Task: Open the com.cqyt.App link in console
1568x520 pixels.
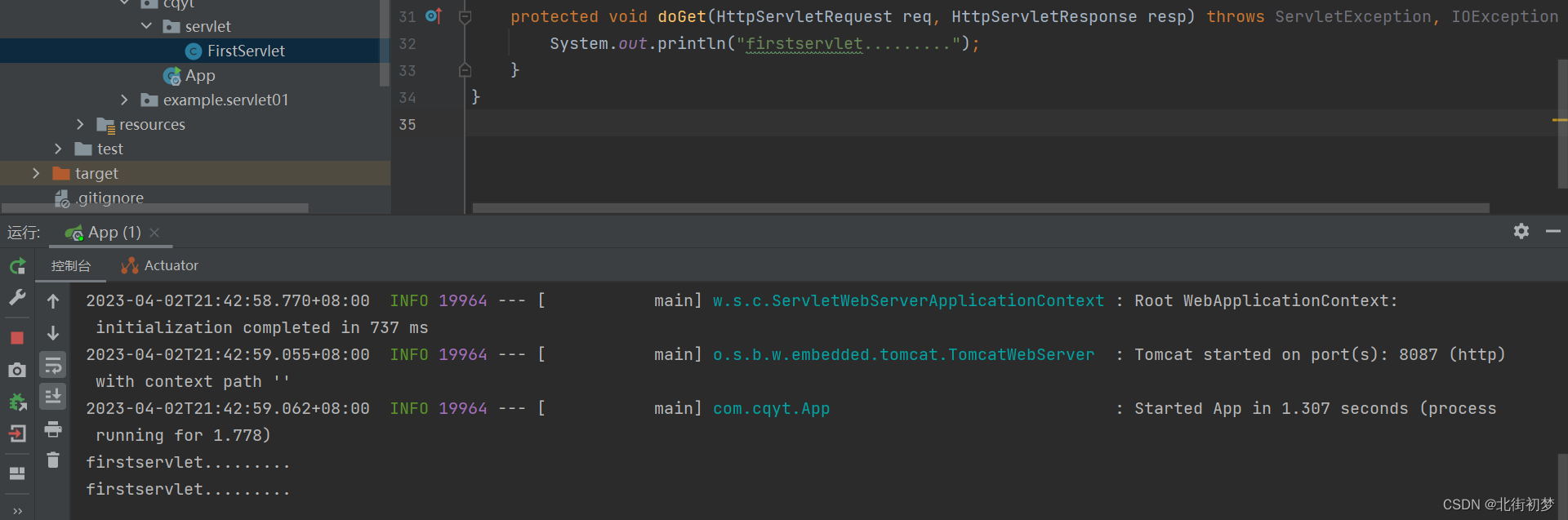Action: click(770, 408)
